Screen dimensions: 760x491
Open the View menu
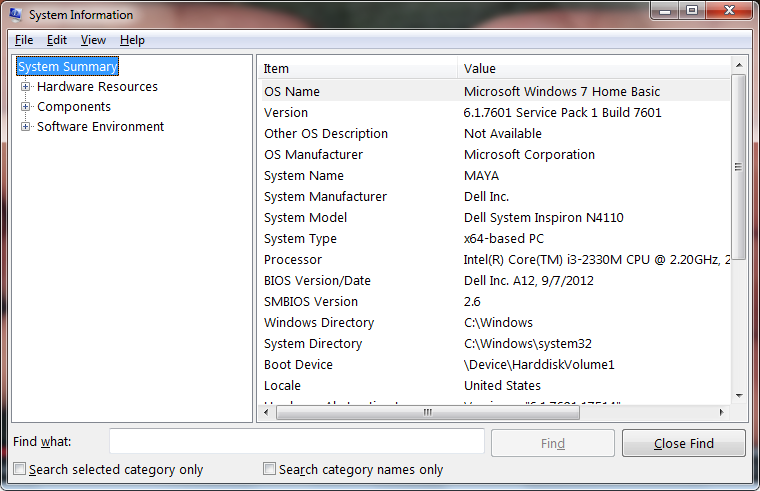coord(93,40)
